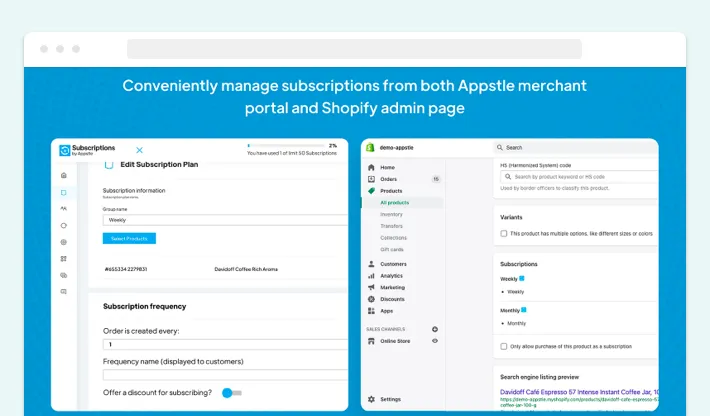
Task: Click the Marketing megaphone icon
Action: click(x=371, y=287)
